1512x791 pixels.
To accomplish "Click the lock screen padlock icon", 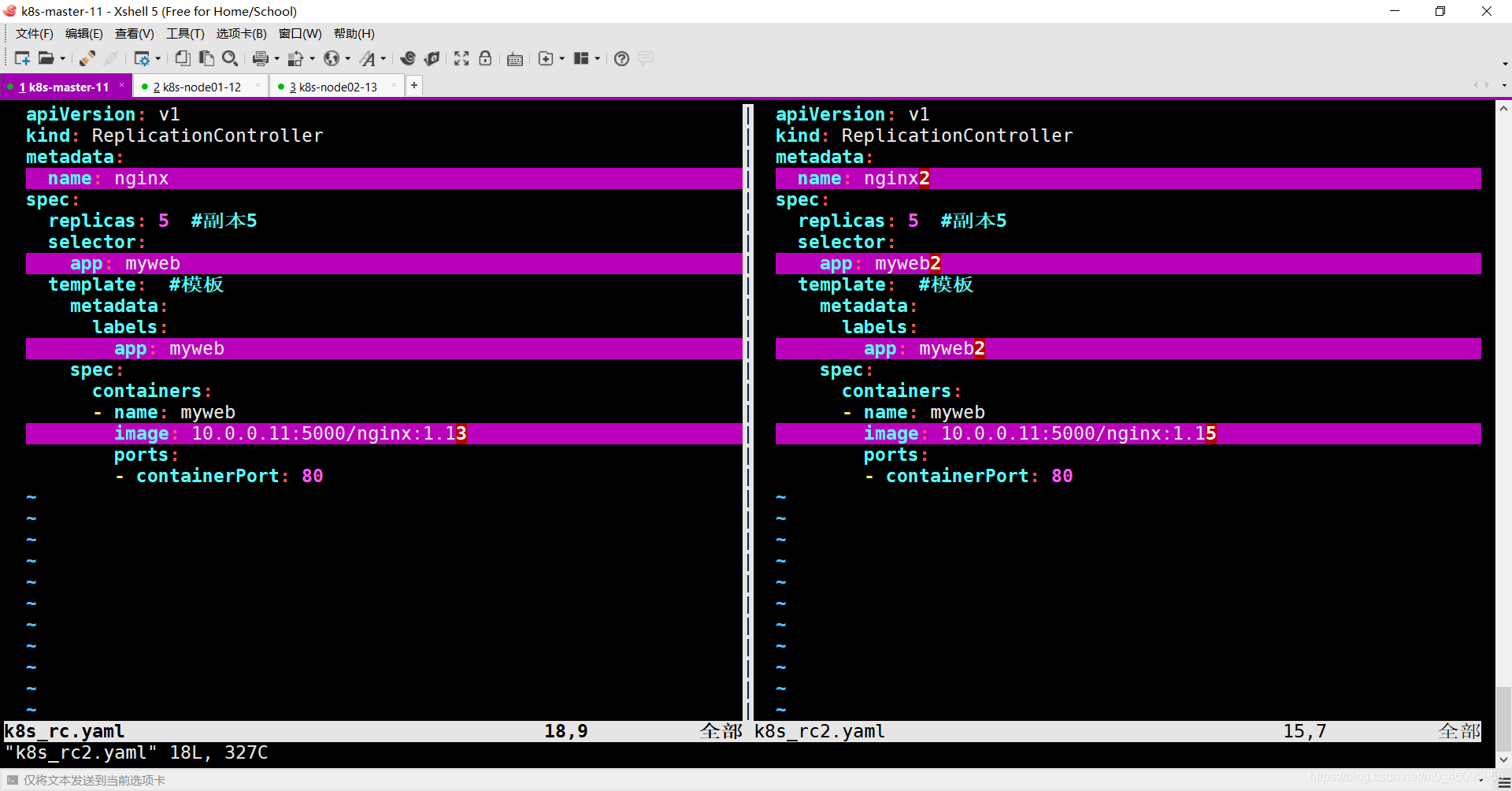I will coord(485,58).
